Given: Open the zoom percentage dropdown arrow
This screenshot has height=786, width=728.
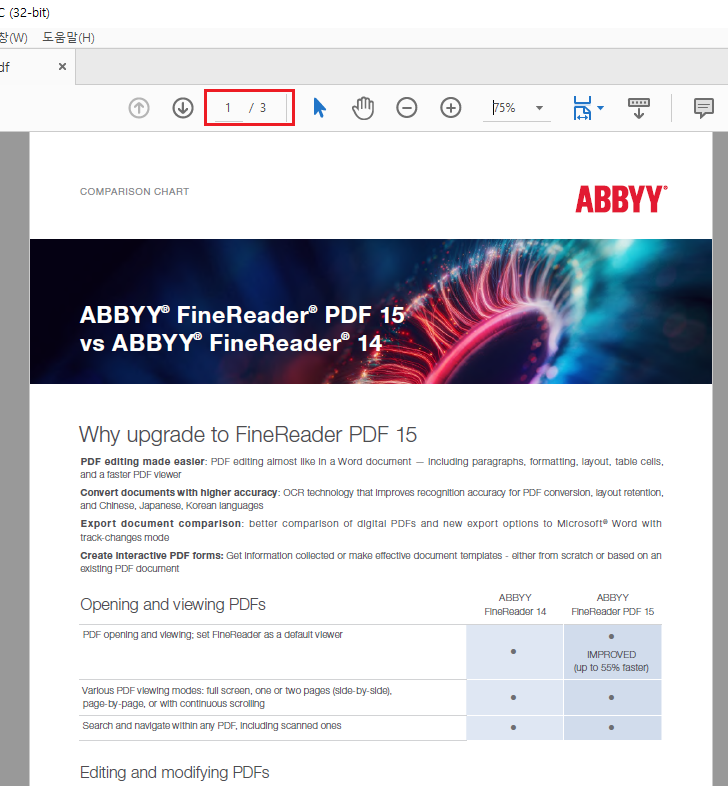Looking at the screenshot, I should [539, 108].
